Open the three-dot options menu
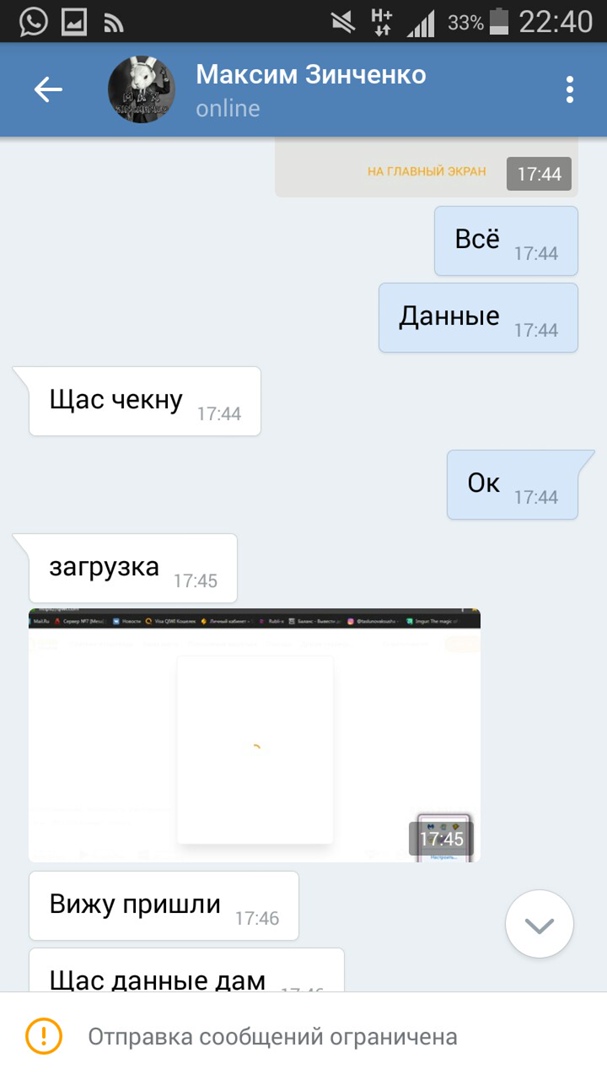Image resolution: width=607 pixels, height=1080 pixels. point(569,90)
